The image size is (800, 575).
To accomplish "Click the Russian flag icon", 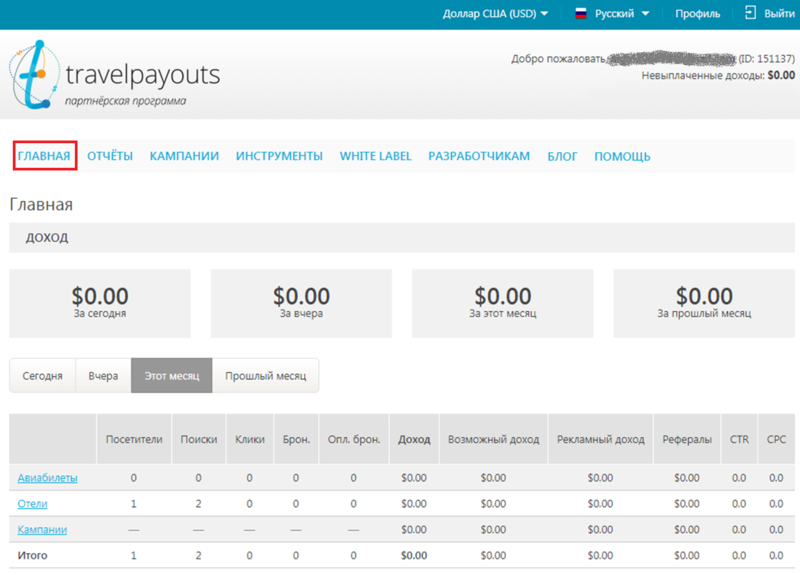I will 580,14.
